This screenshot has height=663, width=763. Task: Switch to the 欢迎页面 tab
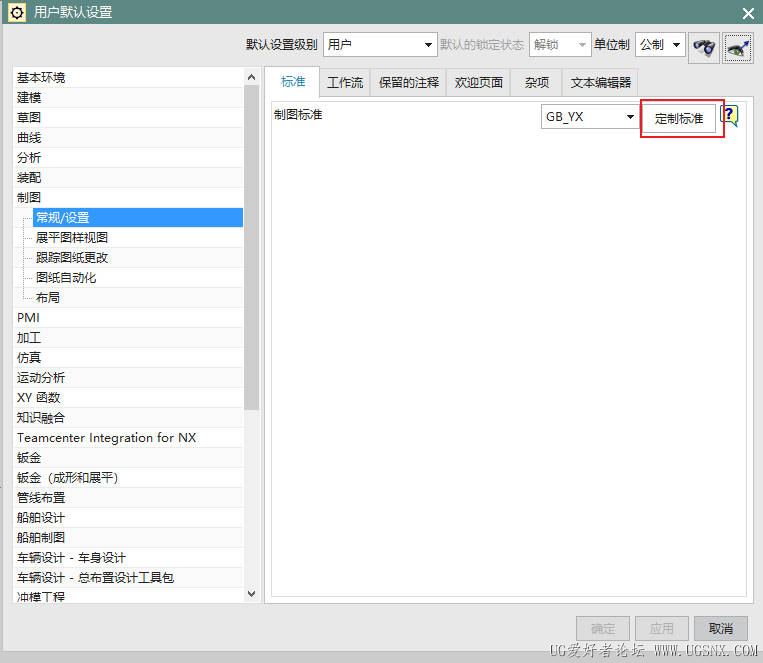click(478, 83)
